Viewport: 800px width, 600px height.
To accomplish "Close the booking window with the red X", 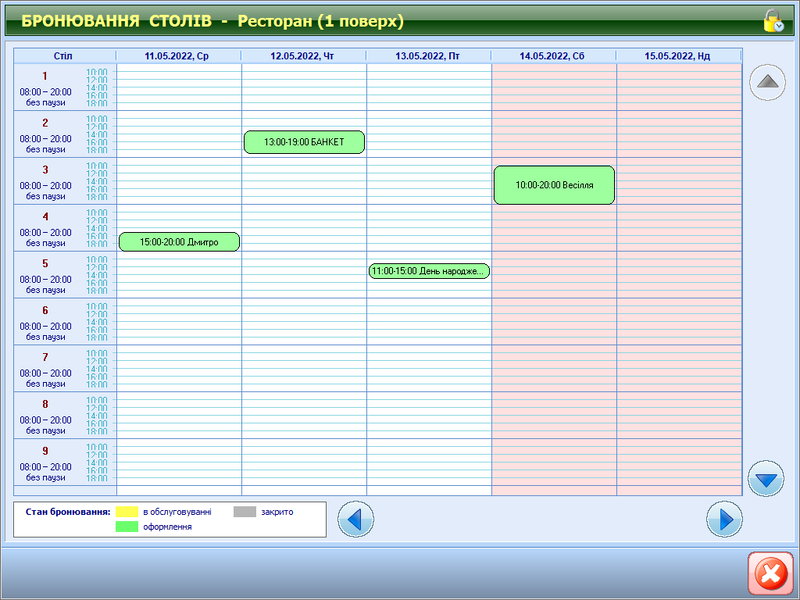I will 770,574.
